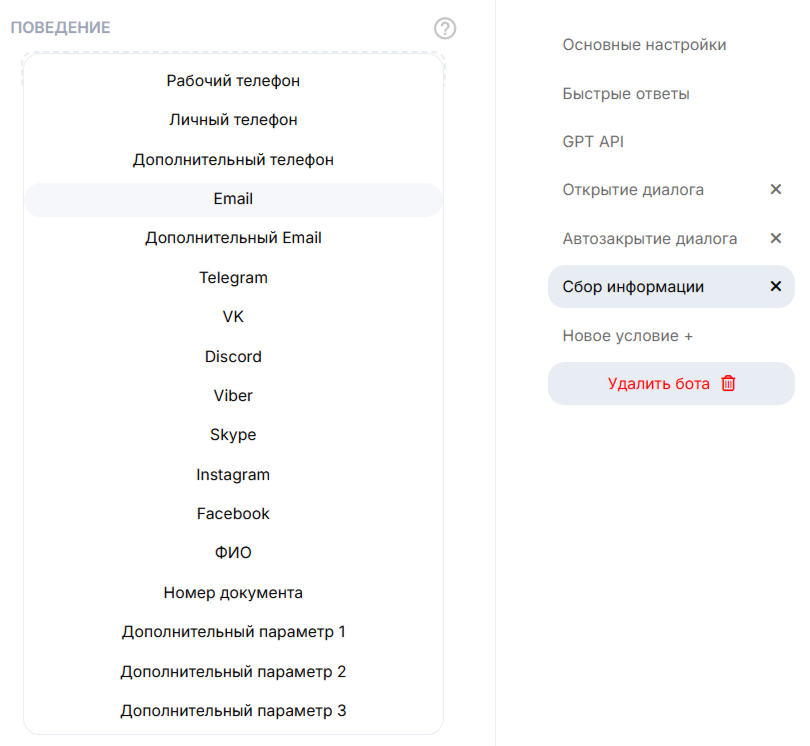810x746 pixels.
Task: Click the help question mark icon
Action: coord(445,28)
